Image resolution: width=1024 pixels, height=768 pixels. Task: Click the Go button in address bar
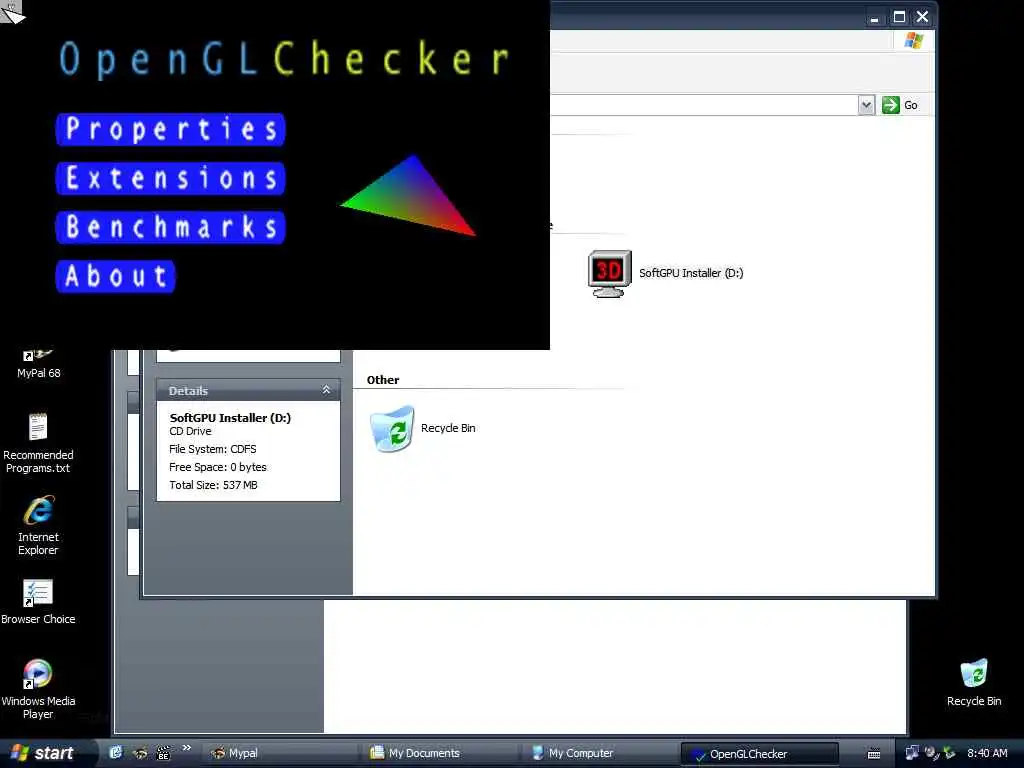coord(900,105)
